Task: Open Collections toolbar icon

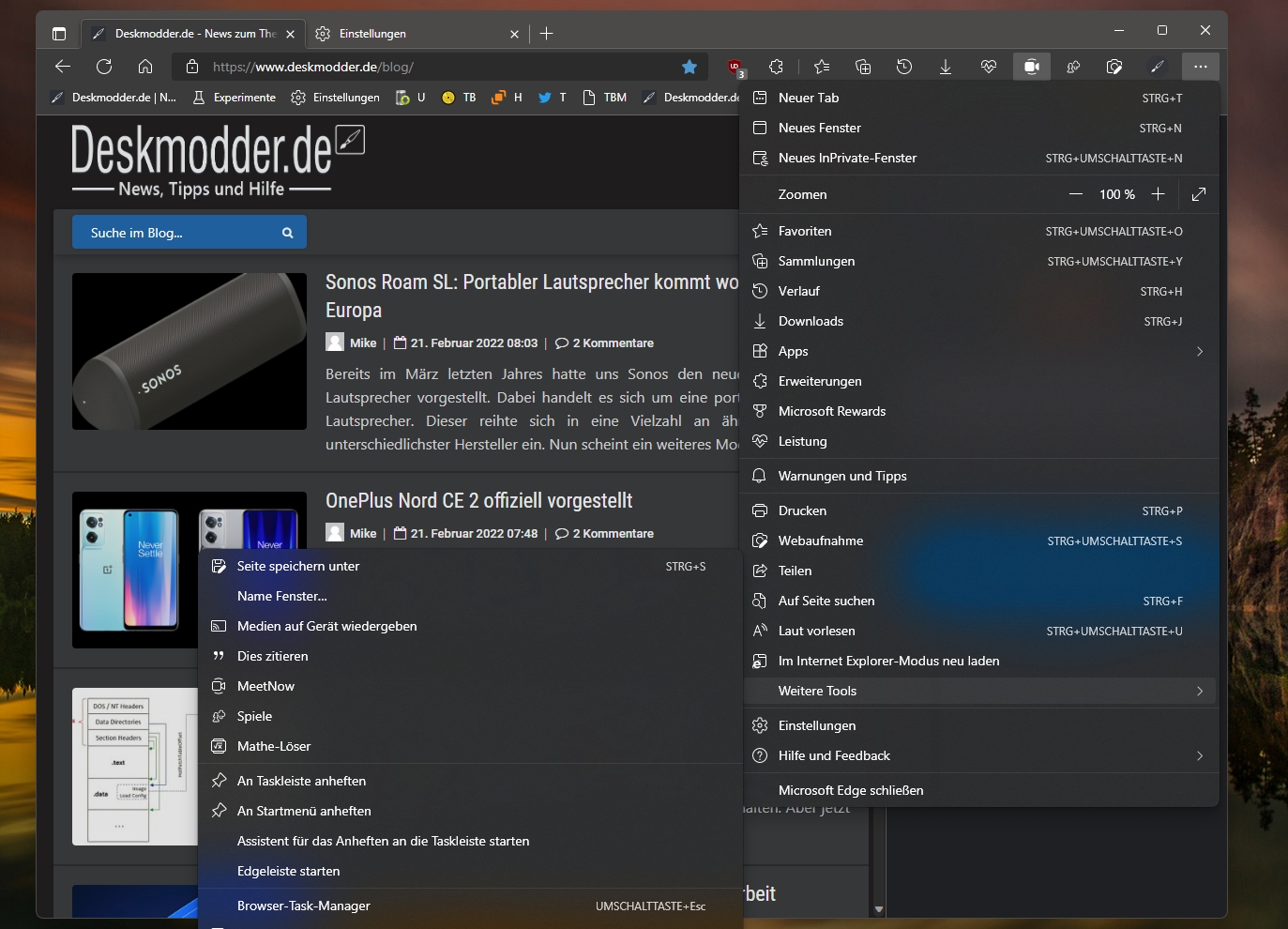Action: [863, 67]
